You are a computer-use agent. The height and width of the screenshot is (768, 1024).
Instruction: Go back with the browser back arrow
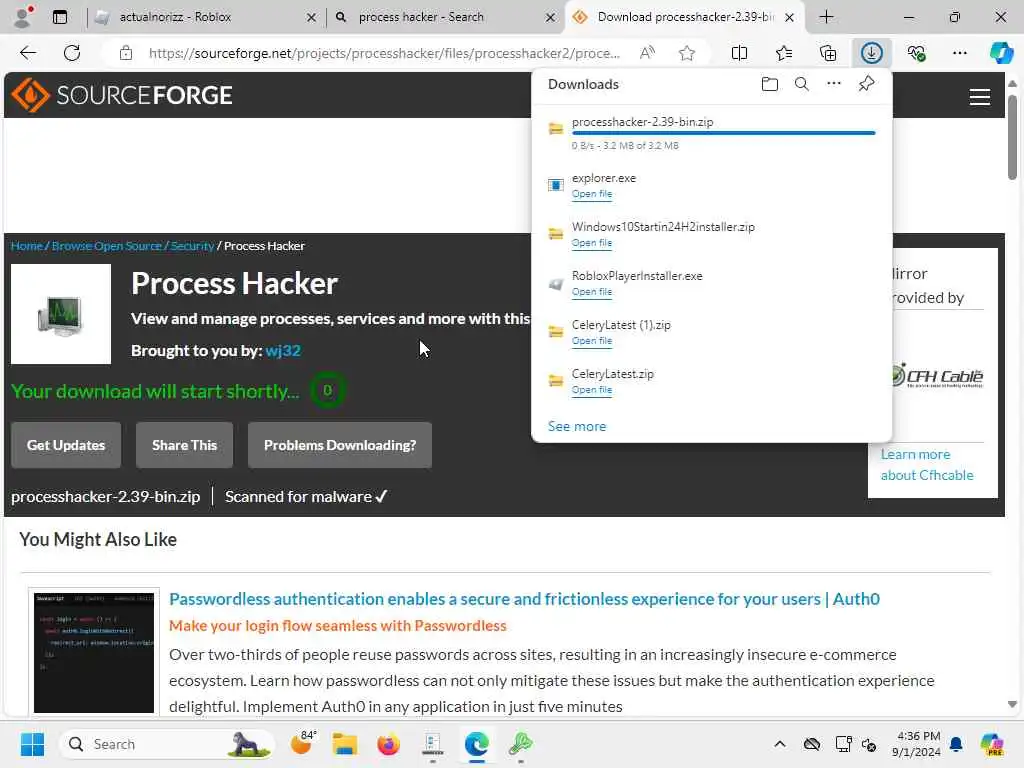coord(28,53)
